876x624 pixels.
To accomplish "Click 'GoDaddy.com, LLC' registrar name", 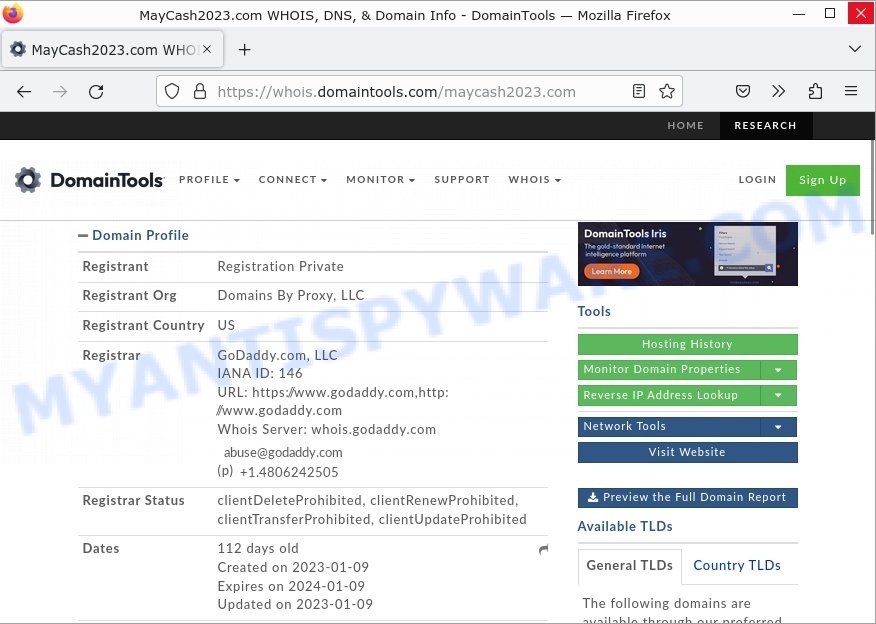I will coord(277,355).
